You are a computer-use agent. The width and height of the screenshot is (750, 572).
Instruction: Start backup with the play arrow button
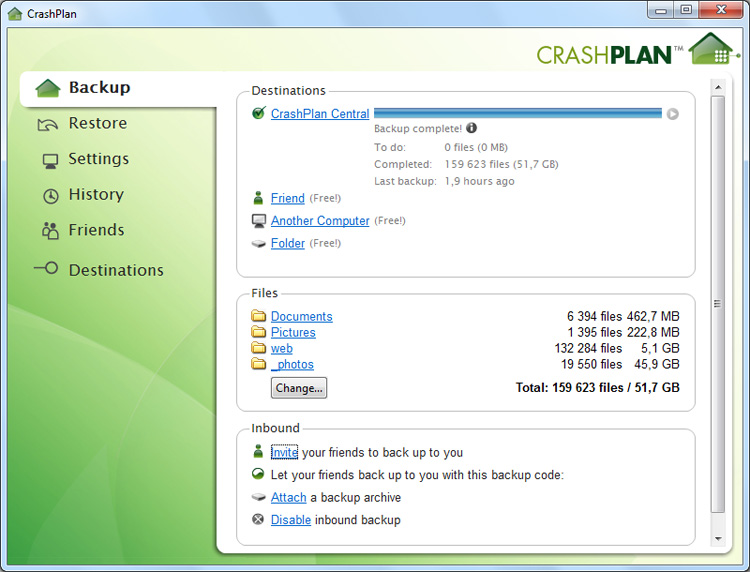point(673,114)
